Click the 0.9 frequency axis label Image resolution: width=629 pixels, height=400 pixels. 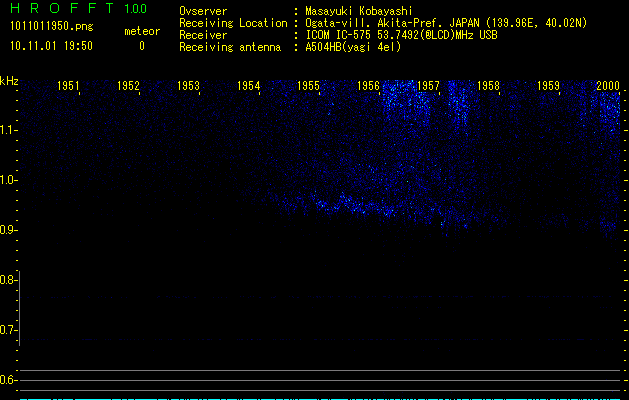7,230
